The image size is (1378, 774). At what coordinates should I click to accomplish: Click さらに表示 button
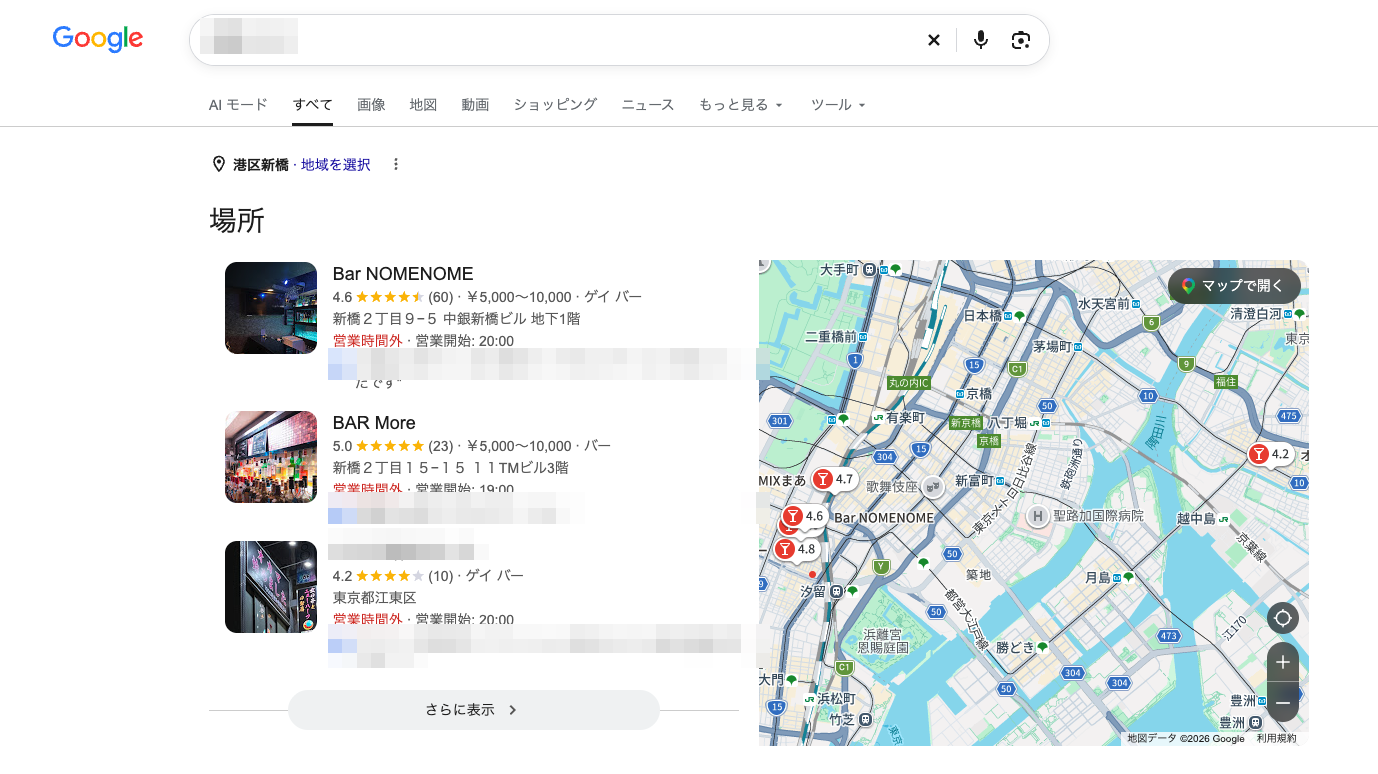[x=474, y=710]
